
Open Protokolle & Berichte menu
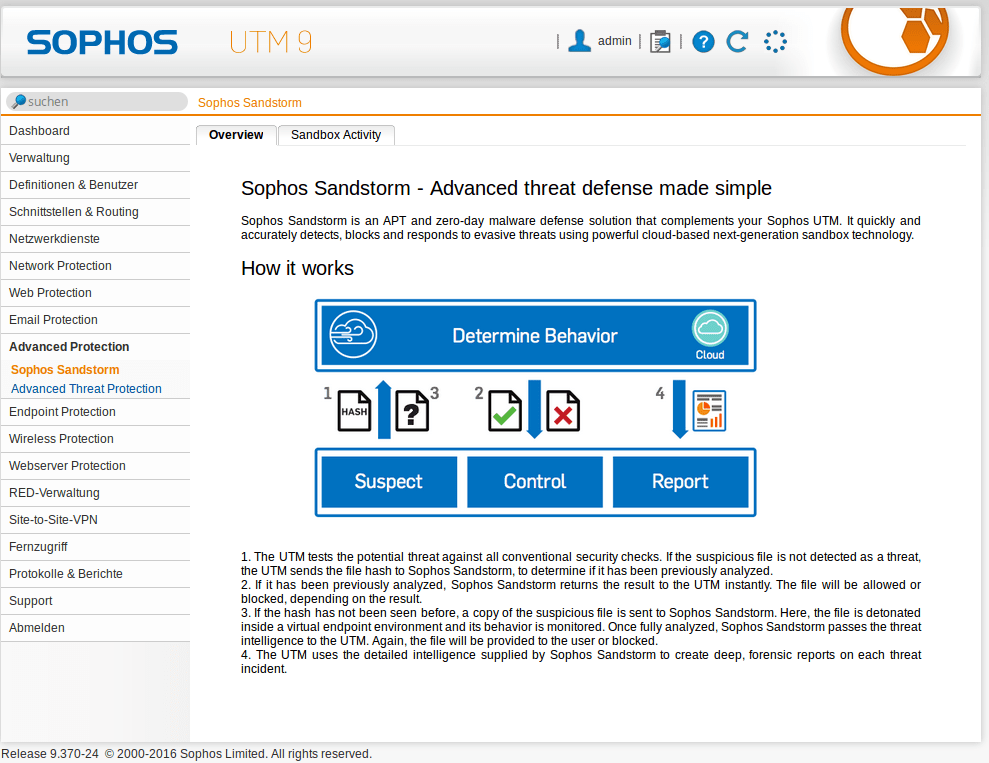point(66,574)
